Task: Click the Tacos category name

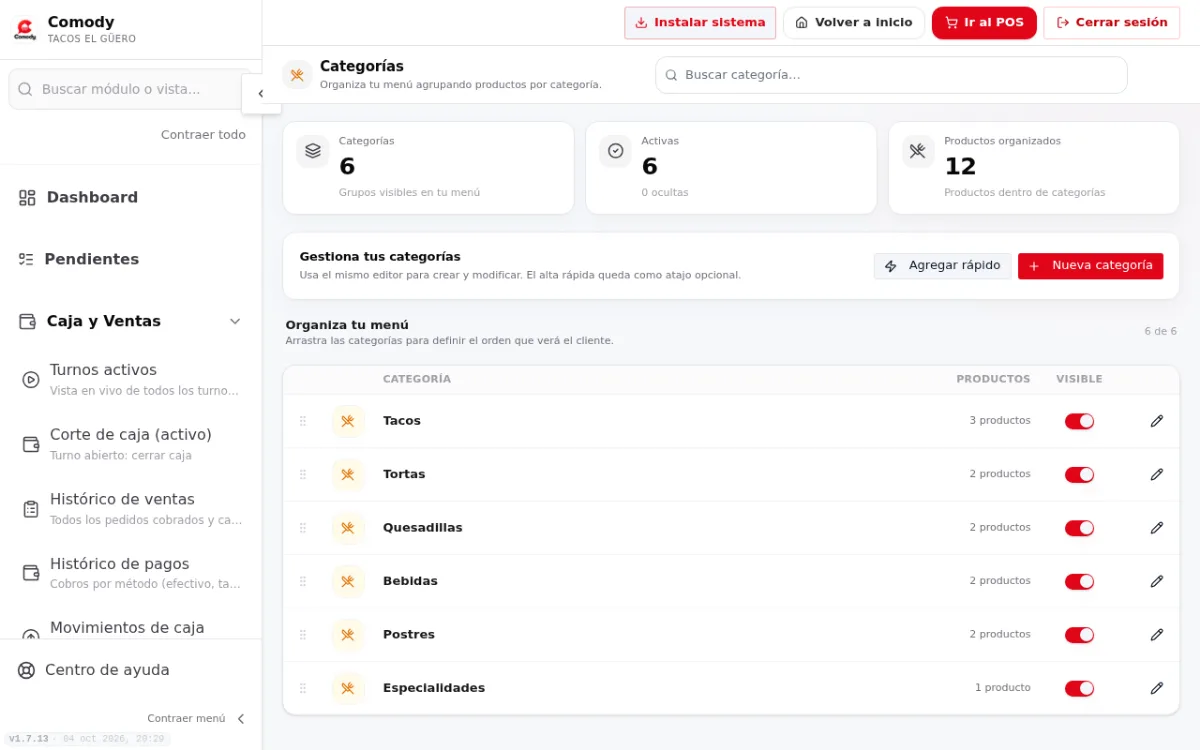Action: [402, 421]
